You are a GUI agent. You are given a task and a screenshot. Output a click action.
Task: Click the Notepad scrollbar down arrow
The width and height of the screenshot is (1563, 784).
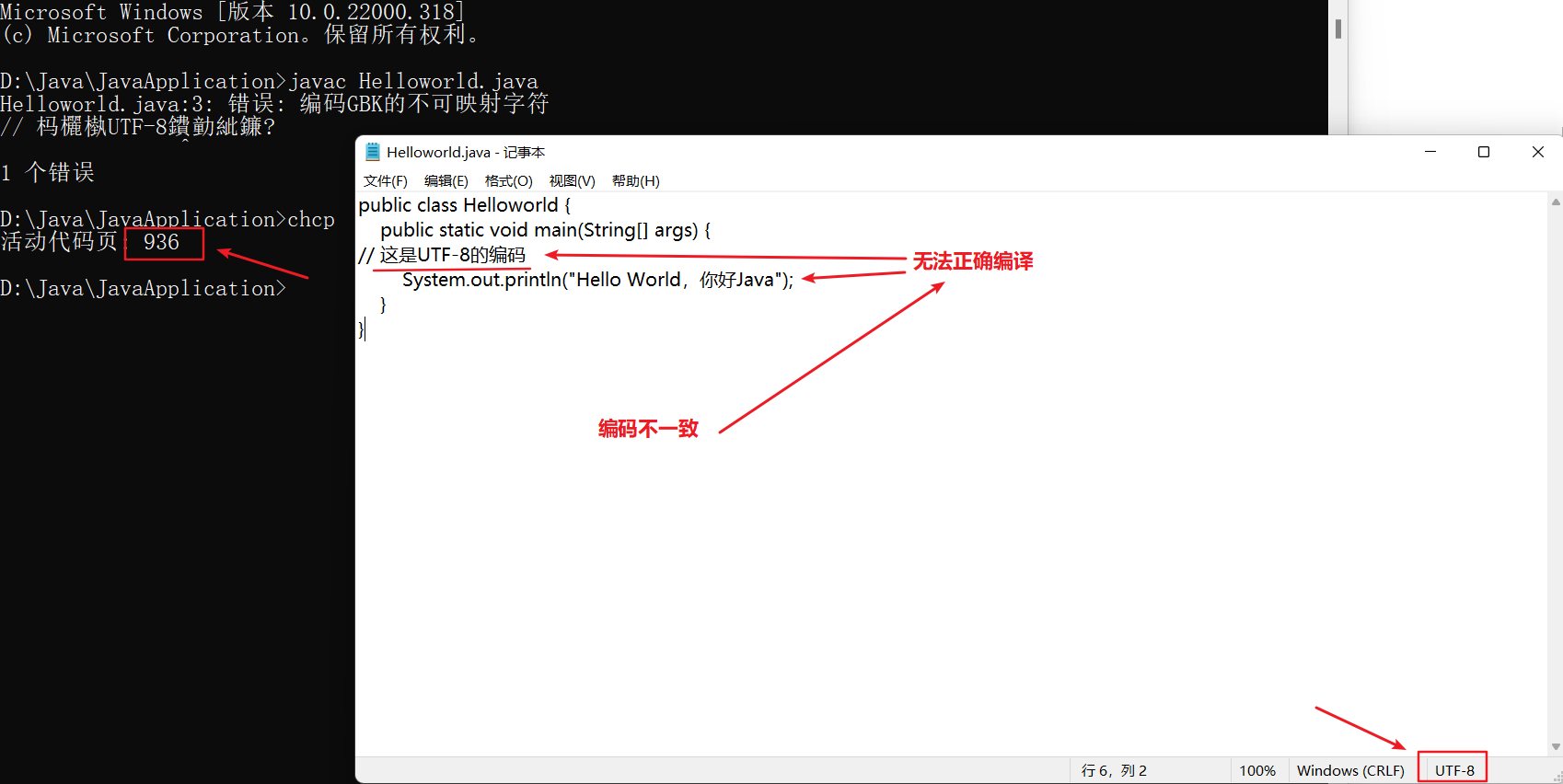[x=1556, y=747]
